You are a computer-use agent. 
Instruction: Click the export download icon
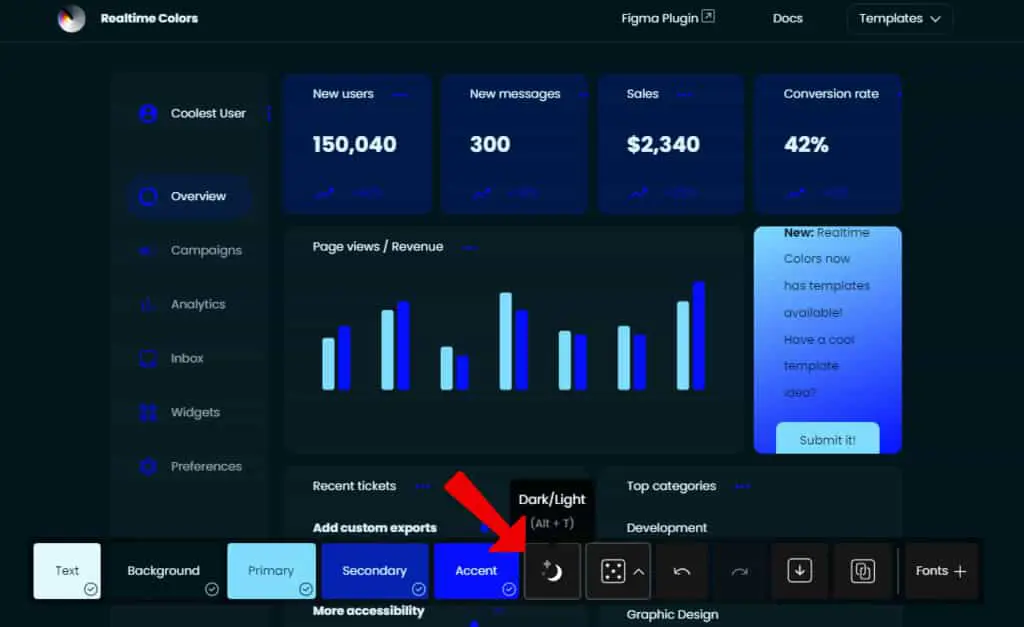(x=799, y=571)
